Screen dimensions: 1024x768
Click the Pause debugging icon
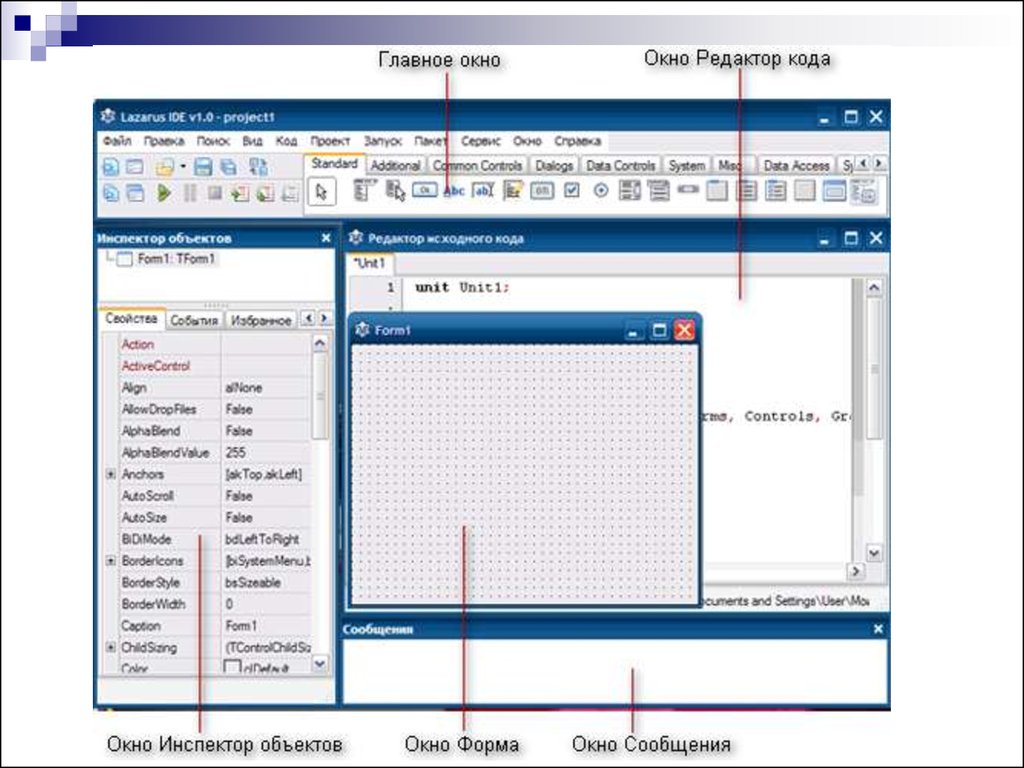pos(190,193)
